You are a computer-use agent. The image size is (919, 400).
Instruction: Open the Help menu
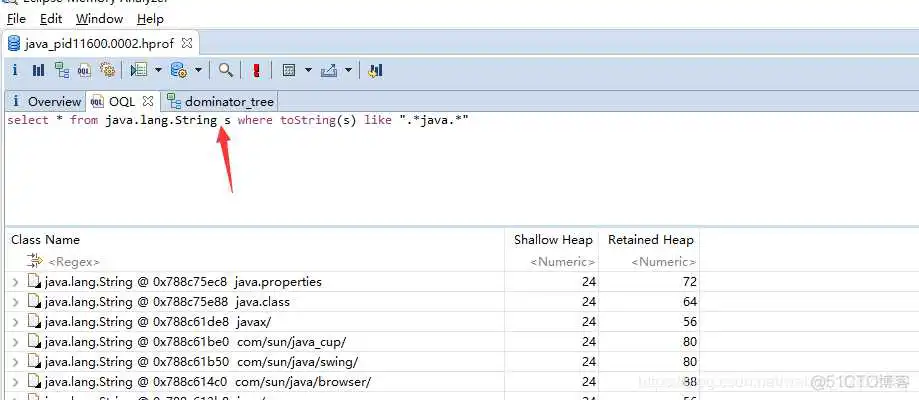(x=150, y=19)
